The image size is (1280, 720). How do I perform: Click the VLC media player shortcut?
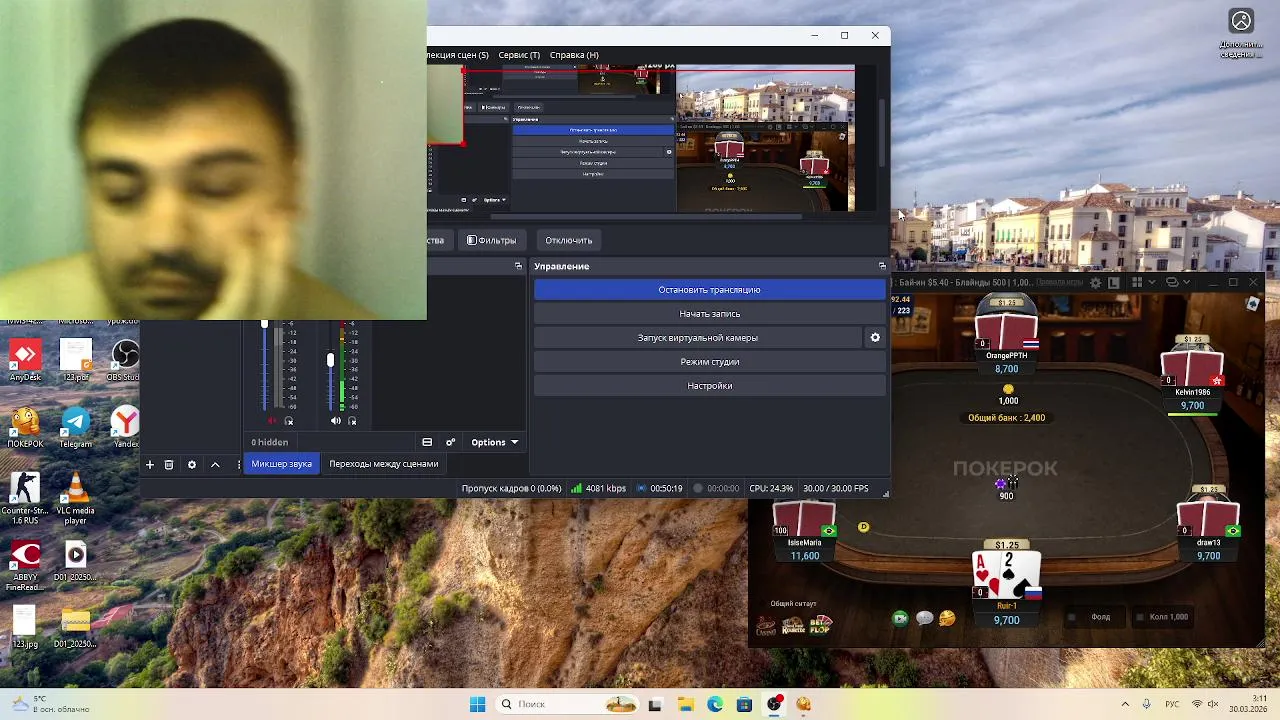point(75,499)
